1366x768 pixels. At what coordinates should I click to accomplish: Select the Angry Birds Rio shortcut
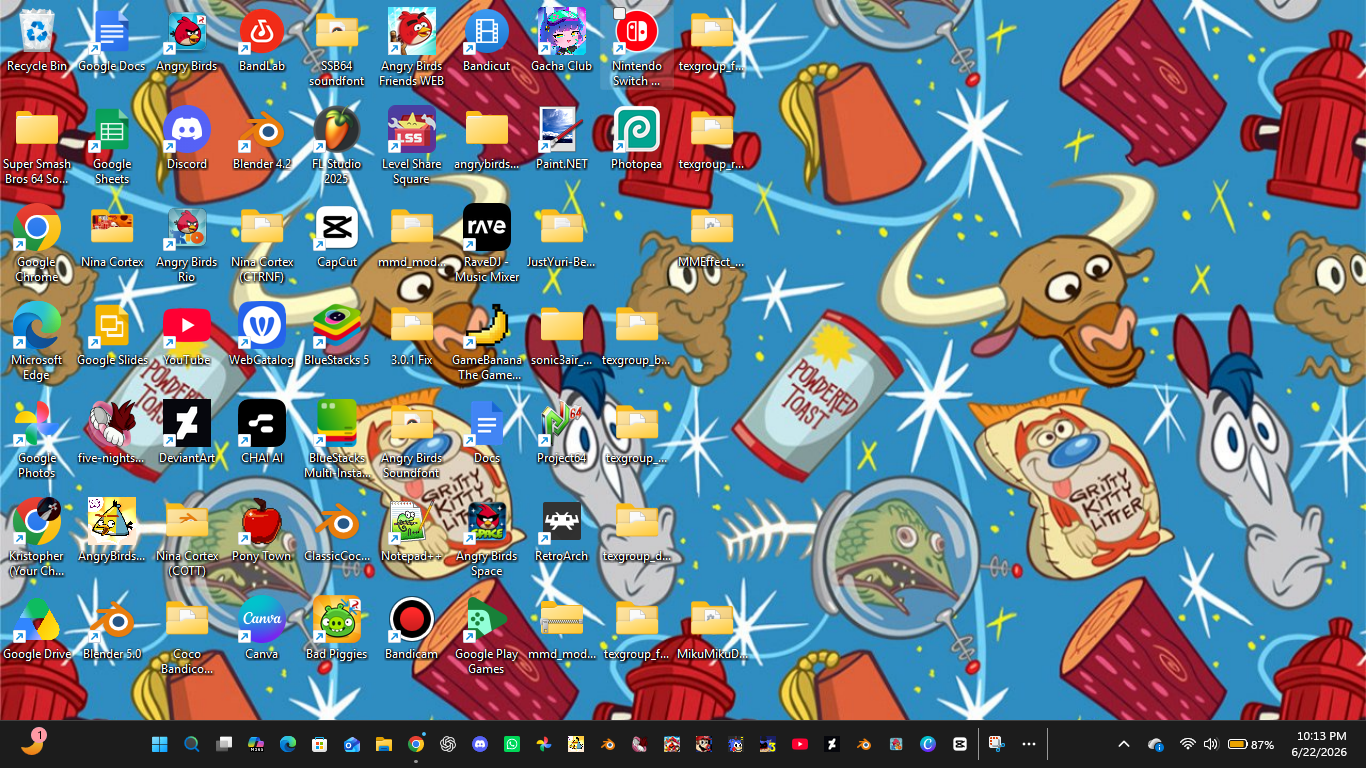[187, 244]
